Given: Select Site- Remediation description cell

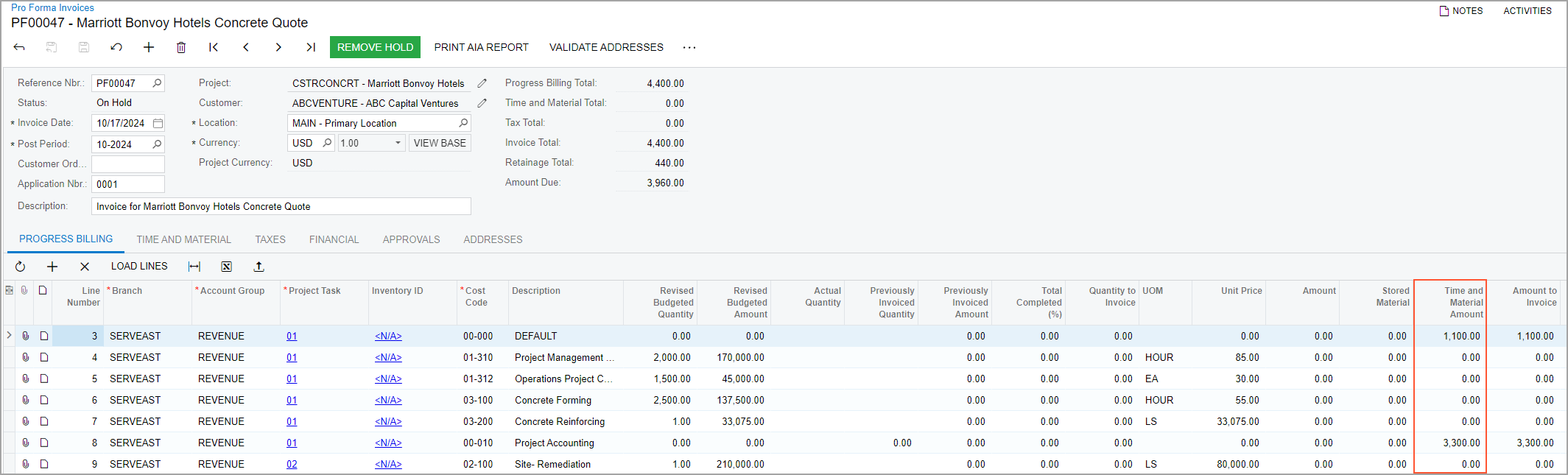Looking at the screenshot, I should (566, 464).
